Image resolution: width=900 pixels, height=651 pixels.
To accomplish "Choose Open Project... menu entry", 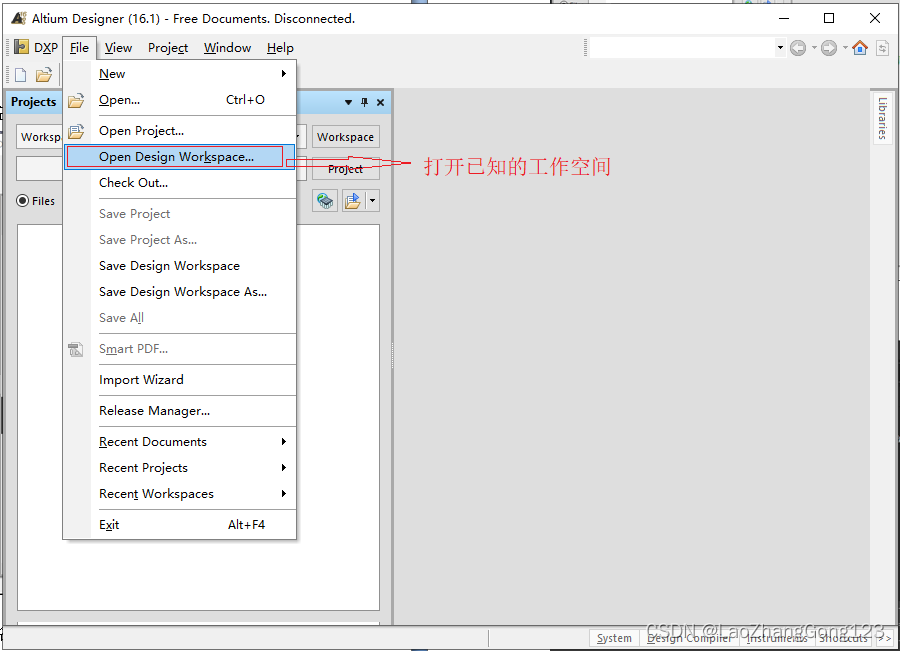I will click(x=180, y=131).
